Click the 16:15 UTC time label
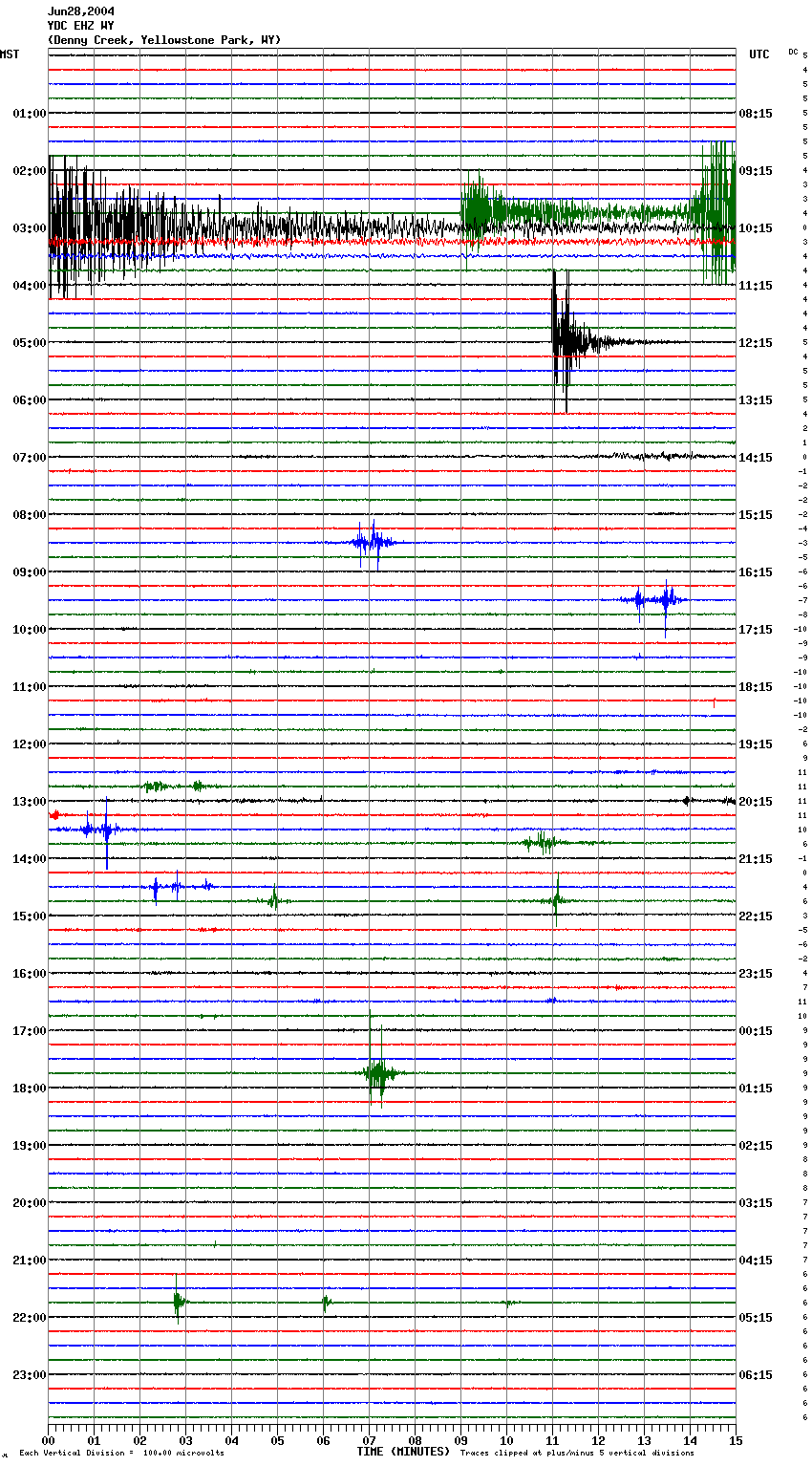This screenshot has width=812, height=1466. (756, 572)
